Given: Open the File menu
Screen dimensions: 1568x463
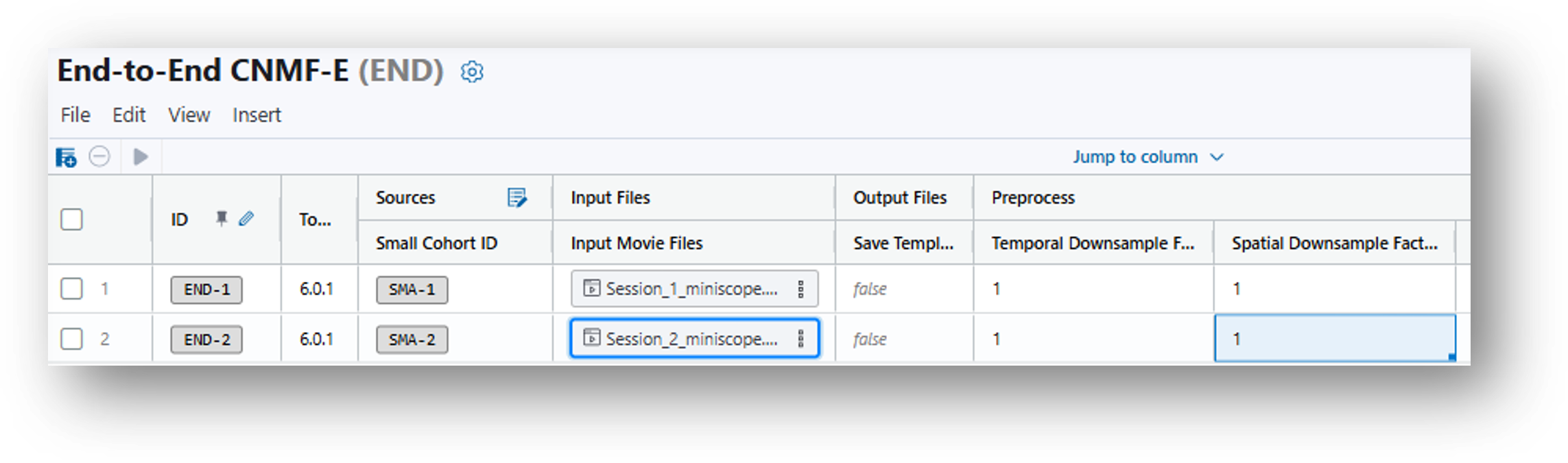Looking at the screenshot, I should [75, 115].
